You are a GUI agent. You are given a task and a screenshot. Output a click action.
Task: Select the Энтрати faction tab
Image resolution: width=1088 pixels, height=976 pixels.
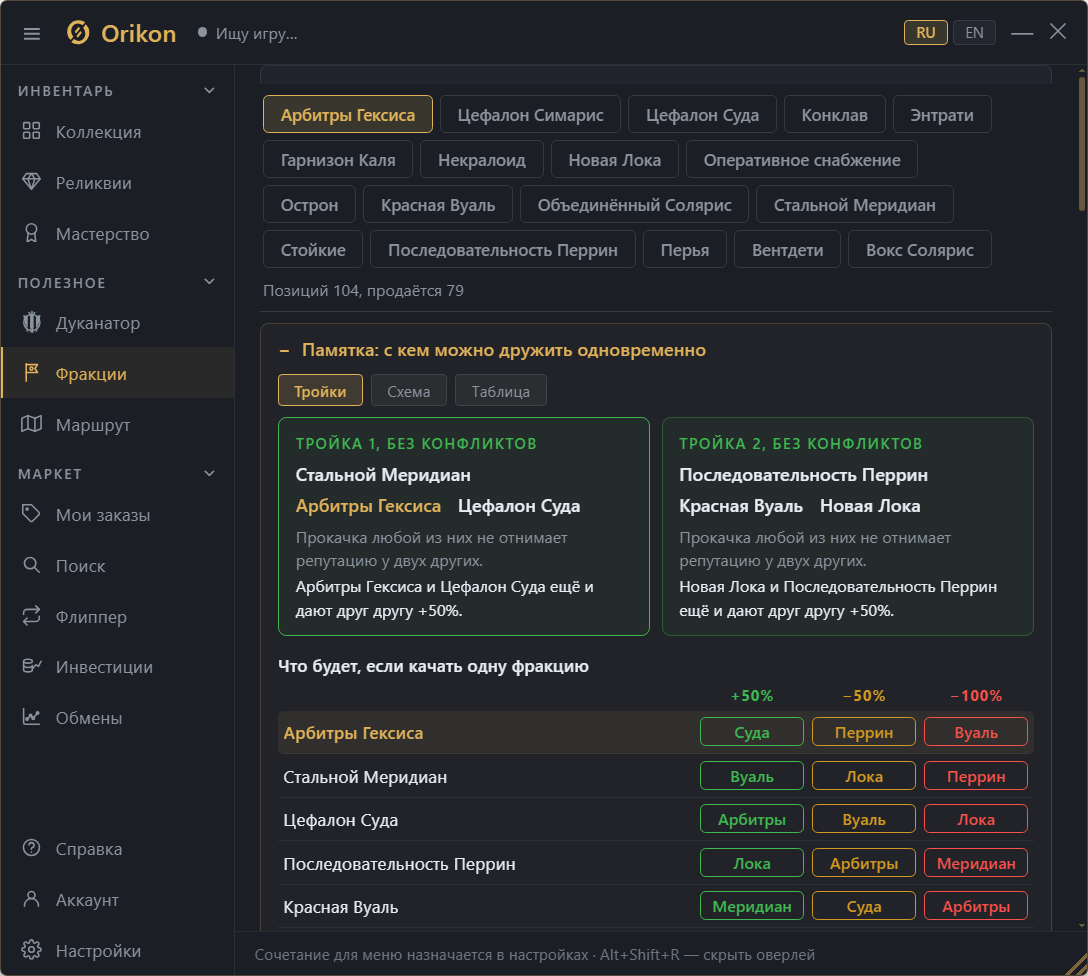coord(942,114)
